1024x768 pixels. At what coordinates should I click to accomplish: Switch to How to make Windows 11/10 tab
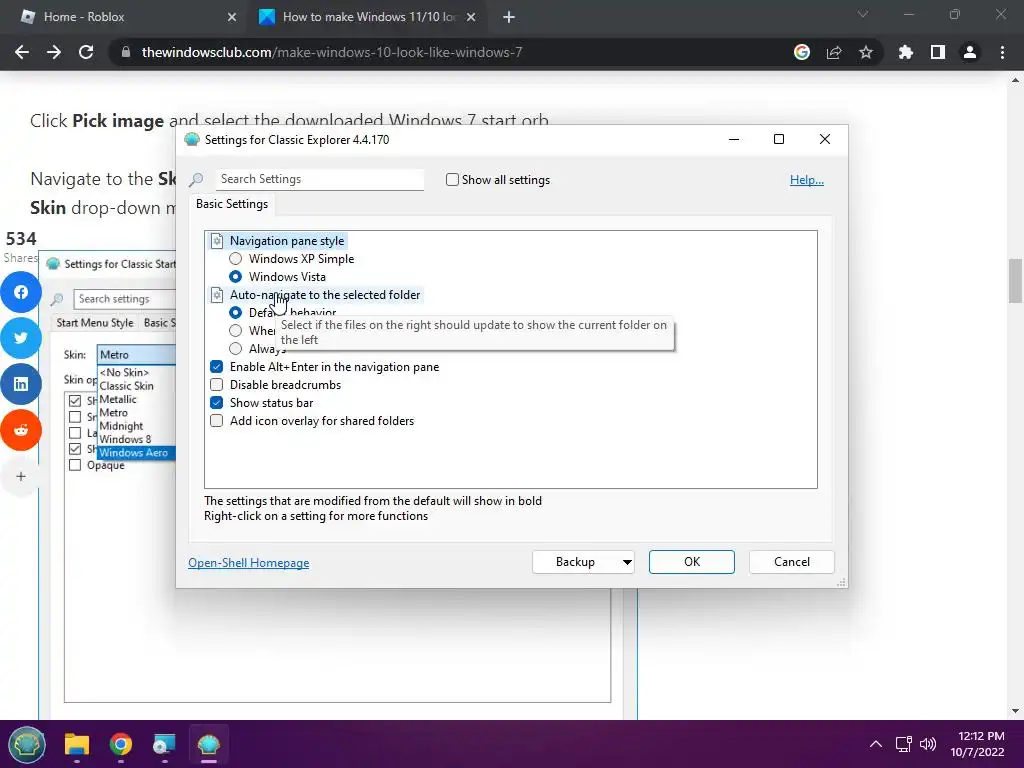(370, 17)
